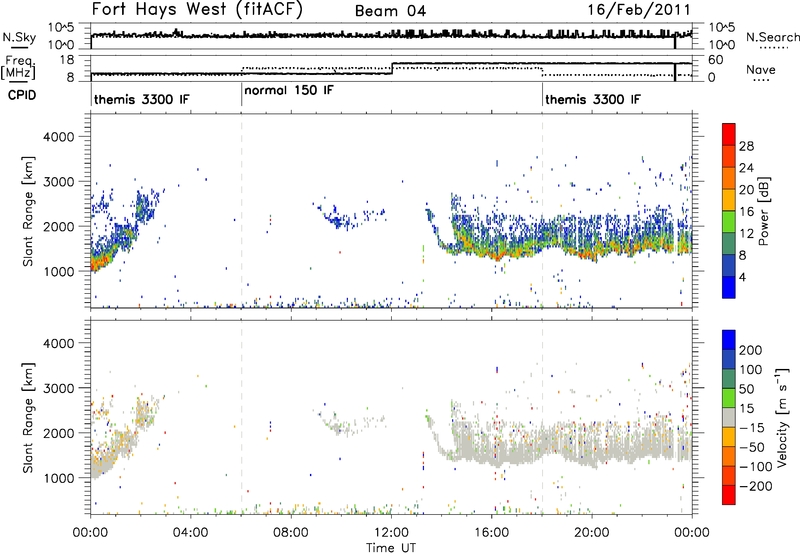Click the 'Velocity [m s-1]' color bar label
800x554 pixels.
(781, 417)
